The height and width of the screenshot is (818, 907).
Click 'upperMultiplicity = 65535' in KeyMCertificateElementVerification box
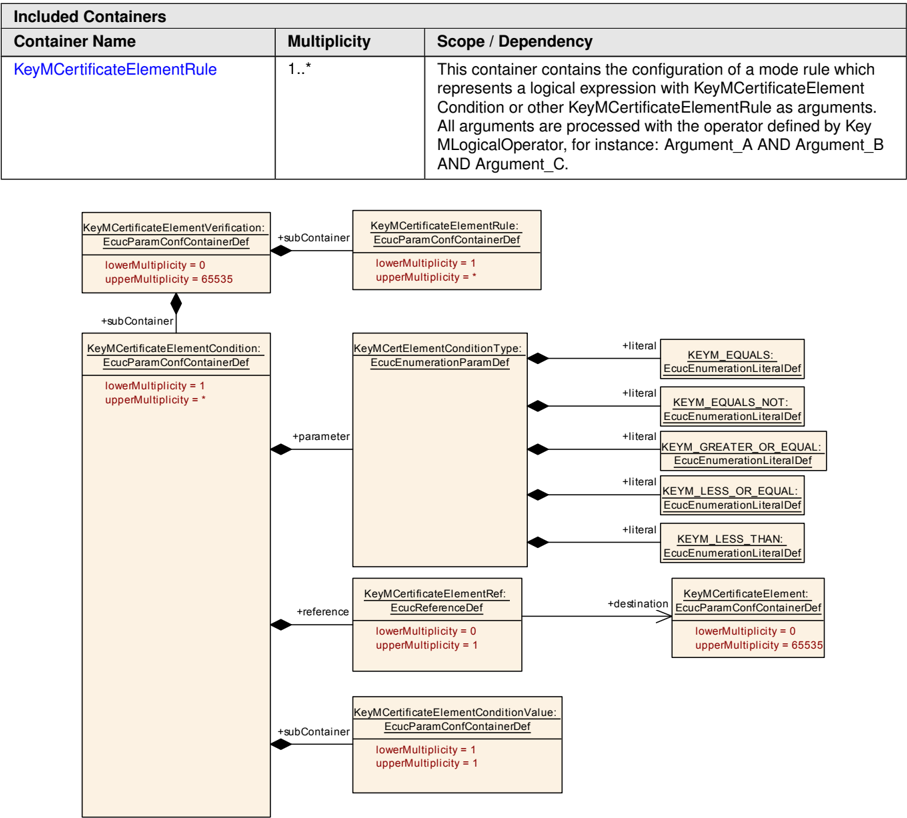pos(169,279)
